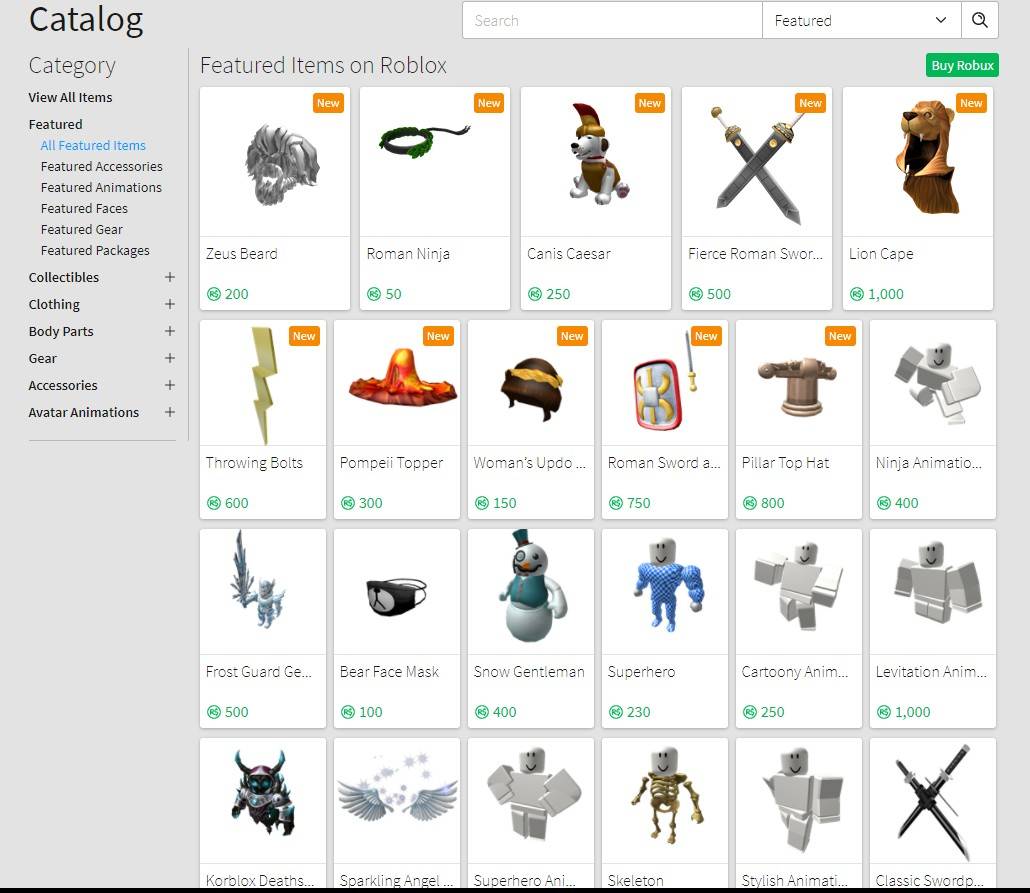Click the Pompeii Topper volcano hat

[397, 385]
